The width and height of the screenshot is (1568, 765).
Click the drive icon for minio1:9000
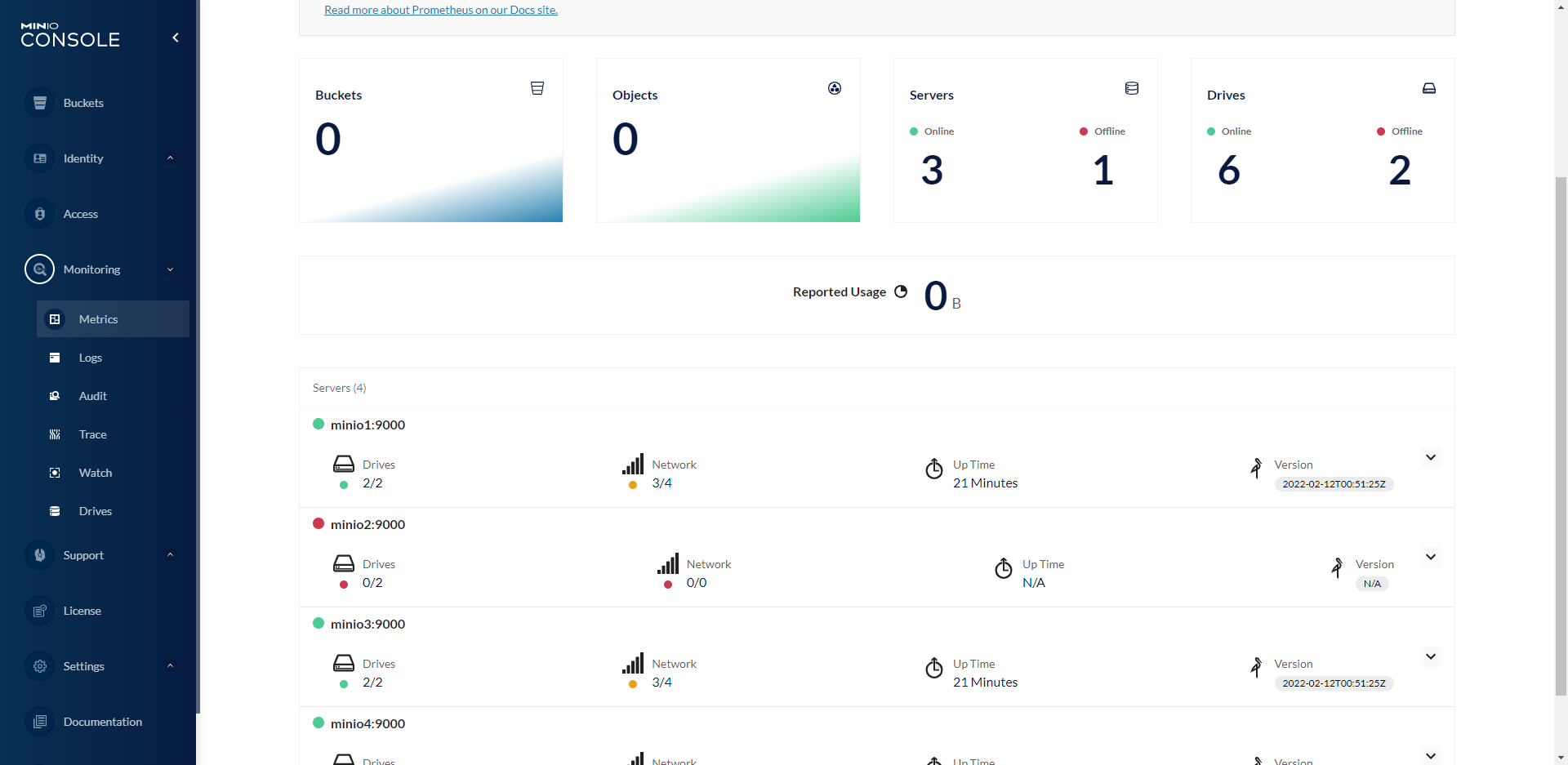344,465
